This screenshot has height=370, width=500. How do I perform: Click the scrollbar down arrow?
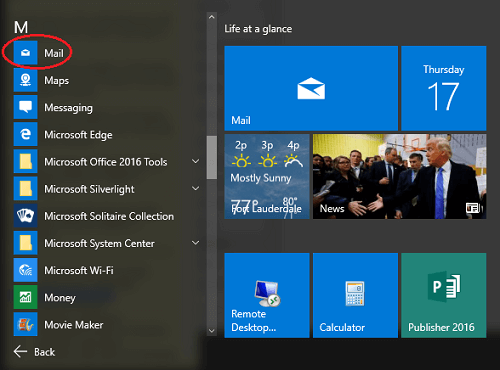click(x=211, y=331)
